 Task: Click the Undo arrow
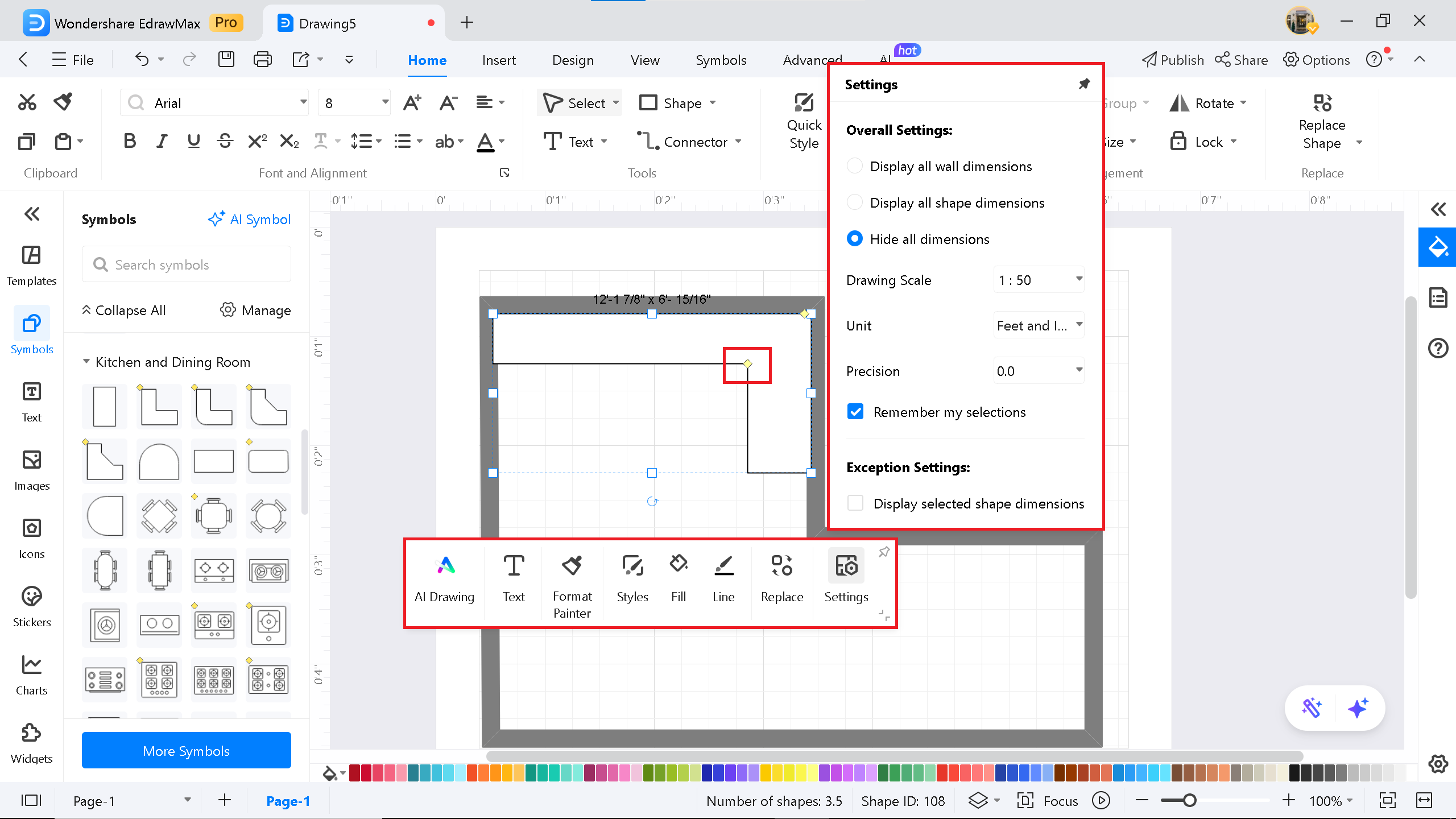[142, 59]
